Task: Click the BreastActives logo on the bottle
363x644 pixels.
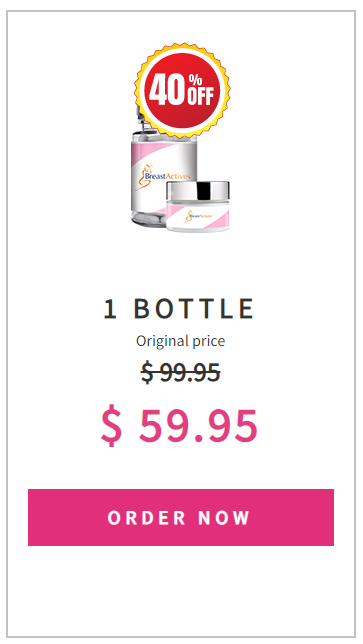Action: click(x=163, y=178)
